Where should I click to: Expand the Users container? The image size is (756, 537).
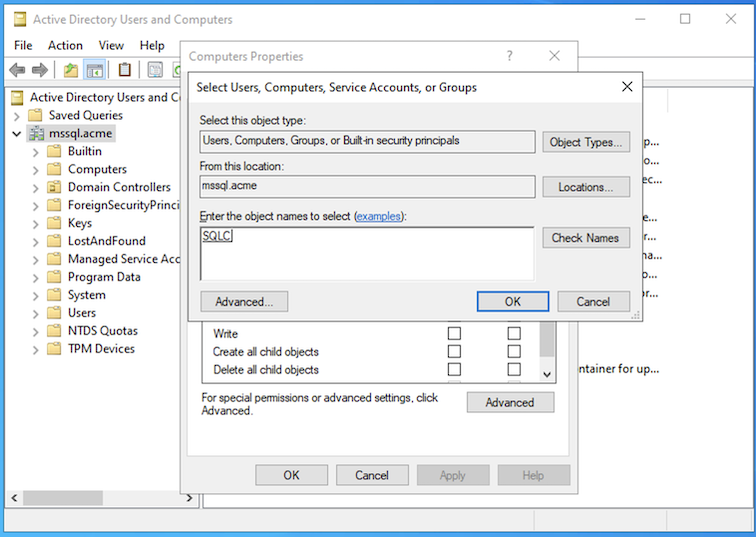(x=36, y=314)
